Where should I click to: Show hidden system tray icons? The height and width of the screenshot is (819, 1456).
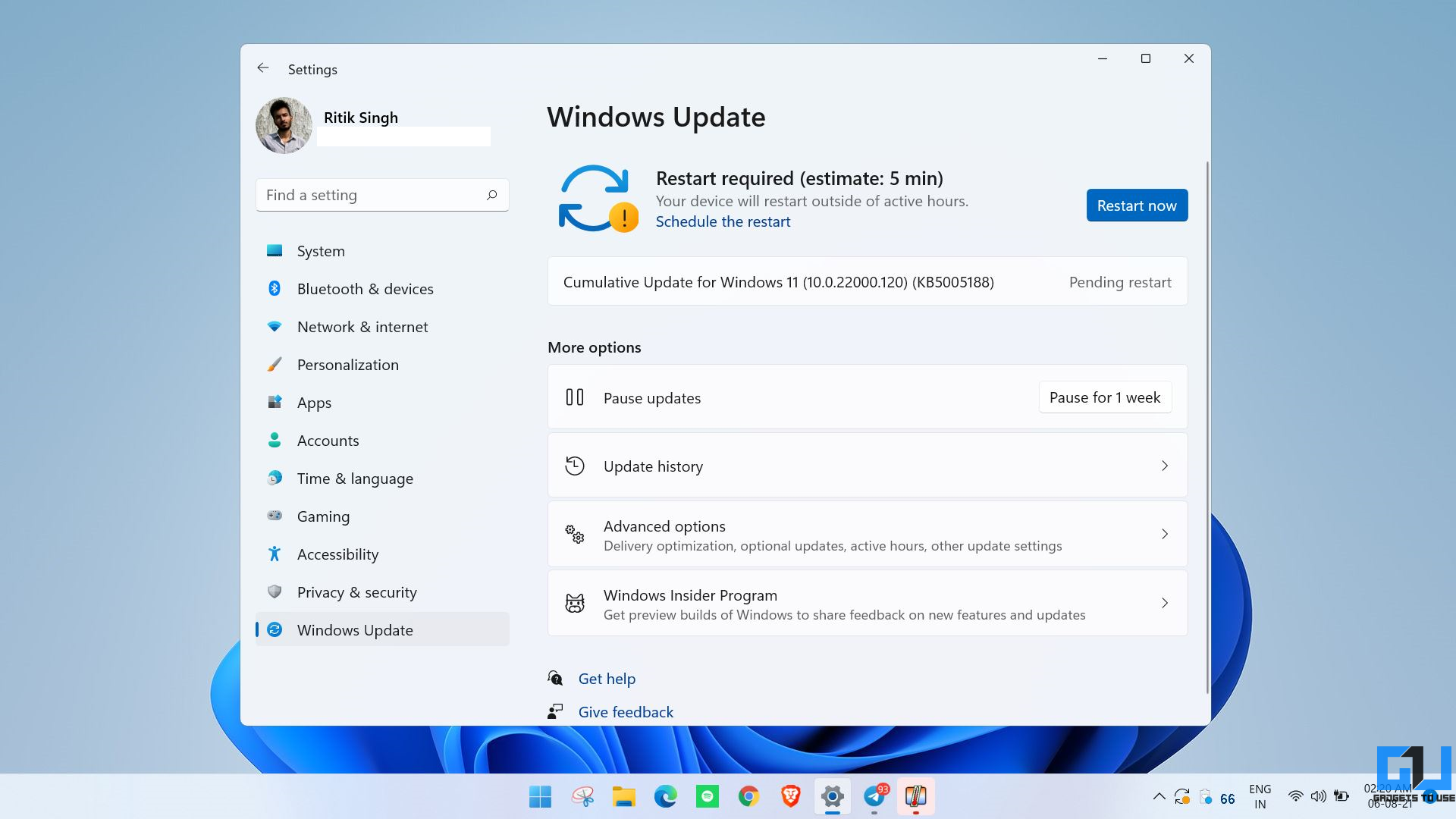[x=1159, y=796]
